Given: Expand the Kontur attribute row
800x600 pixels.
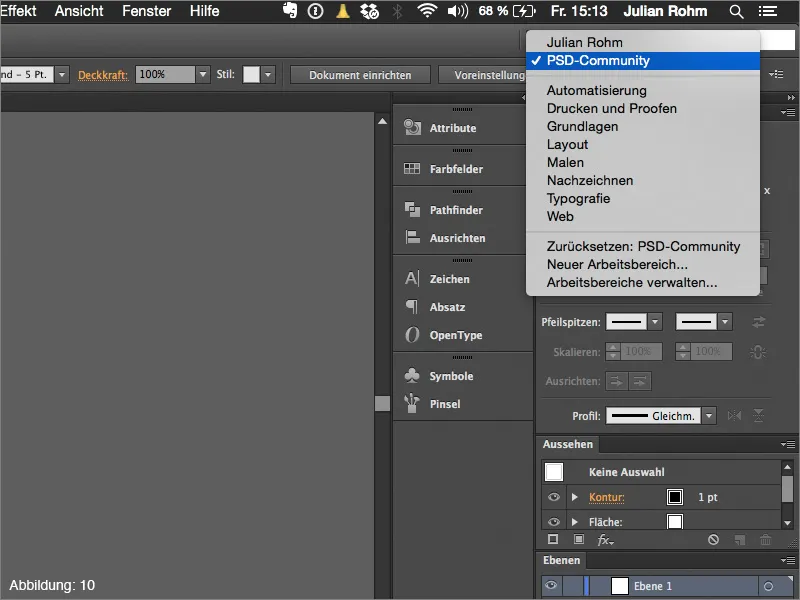Looking at the screenshot, I should point(575,497).
